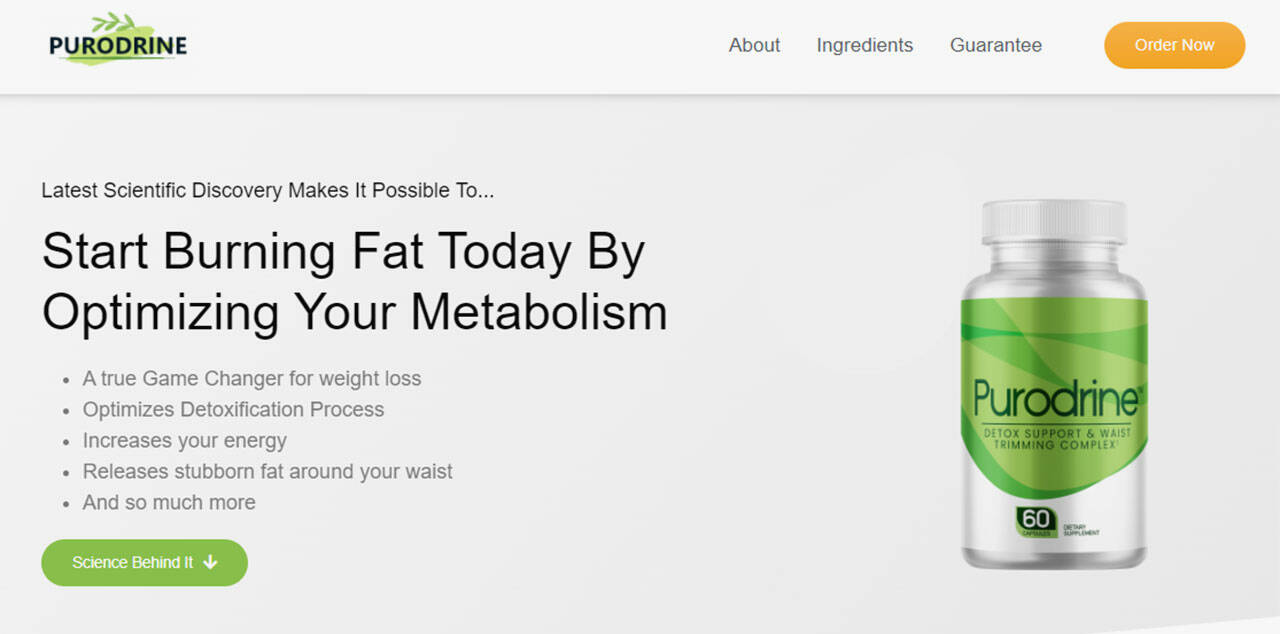1280x634 pixels.
Task: Open the Guarantee page link
Action: coord(995,45)
